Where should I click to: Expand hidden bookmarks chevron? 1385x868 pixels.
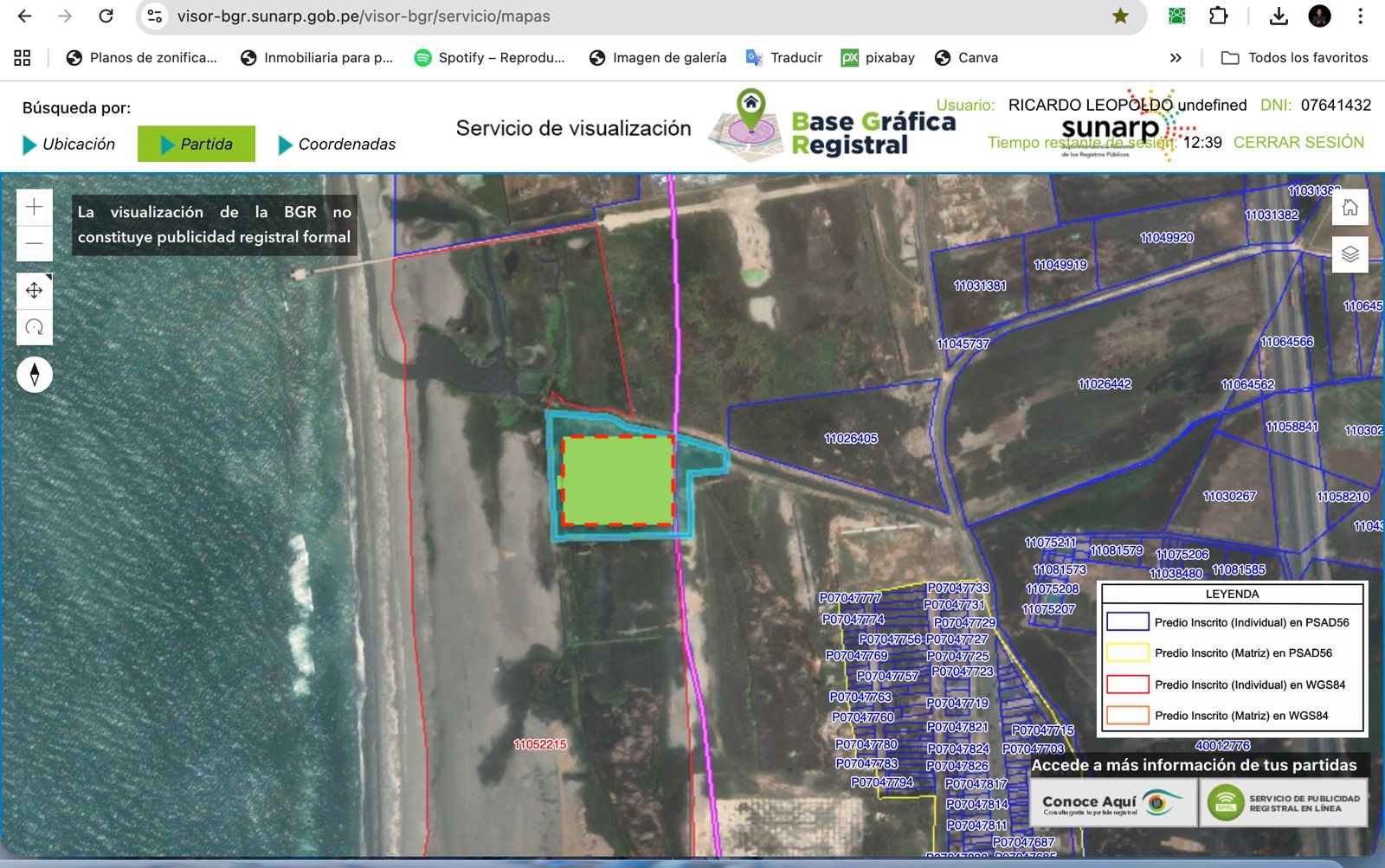pyautogui.click(x=1176, y=58)
